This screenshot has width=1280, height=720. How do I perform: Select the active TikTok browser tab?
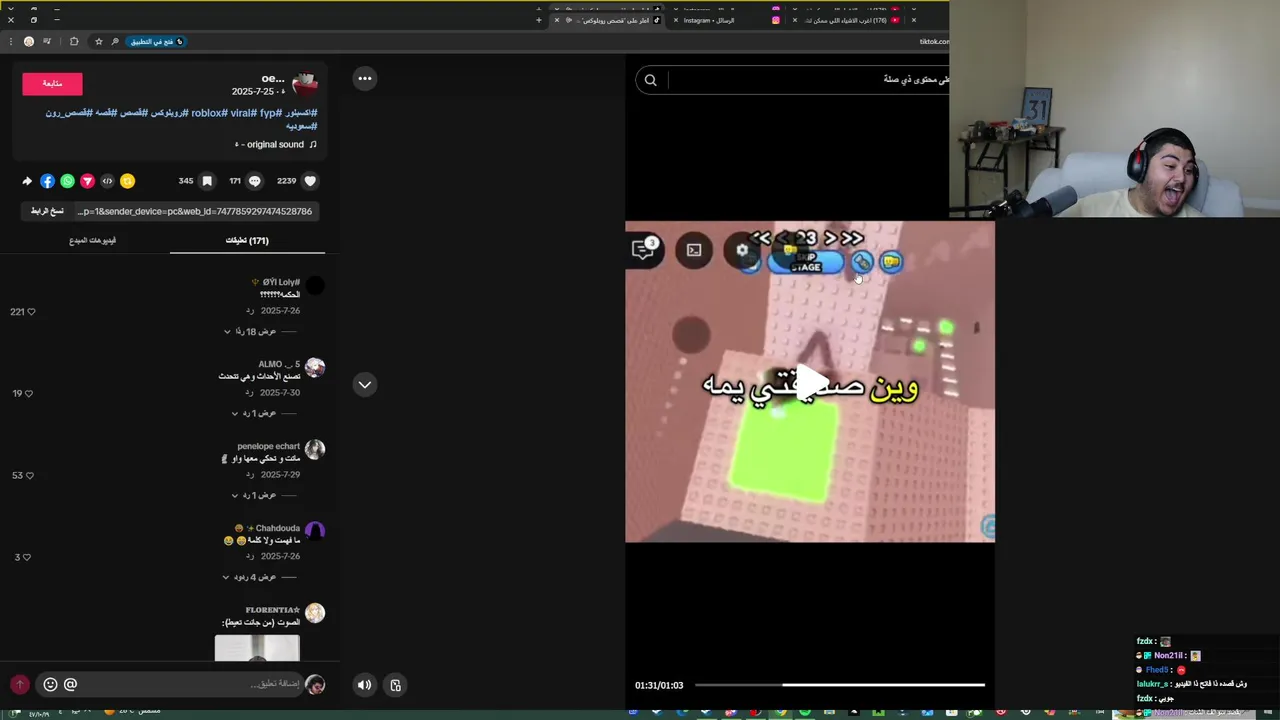point(608,20)
